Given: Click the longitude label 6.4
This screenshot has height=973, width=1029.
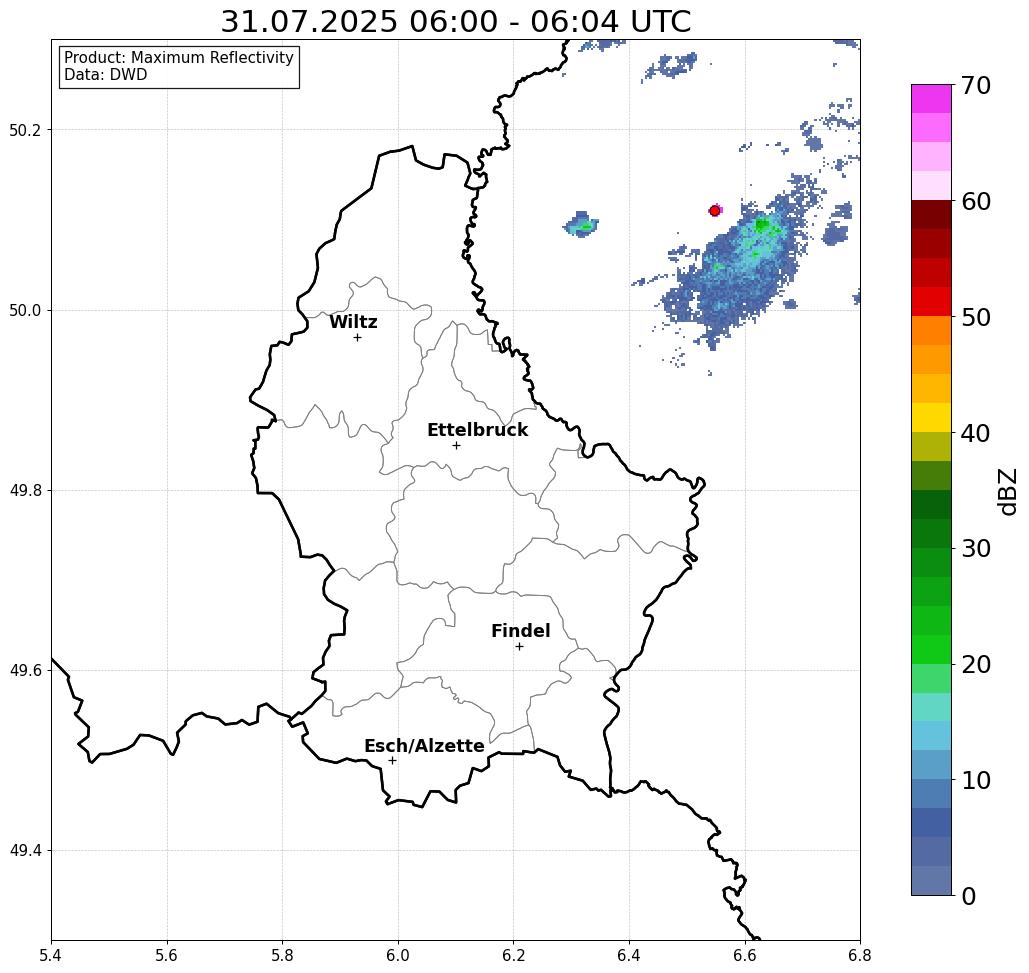Looking at the screenshot, I should tap(629, 955).
